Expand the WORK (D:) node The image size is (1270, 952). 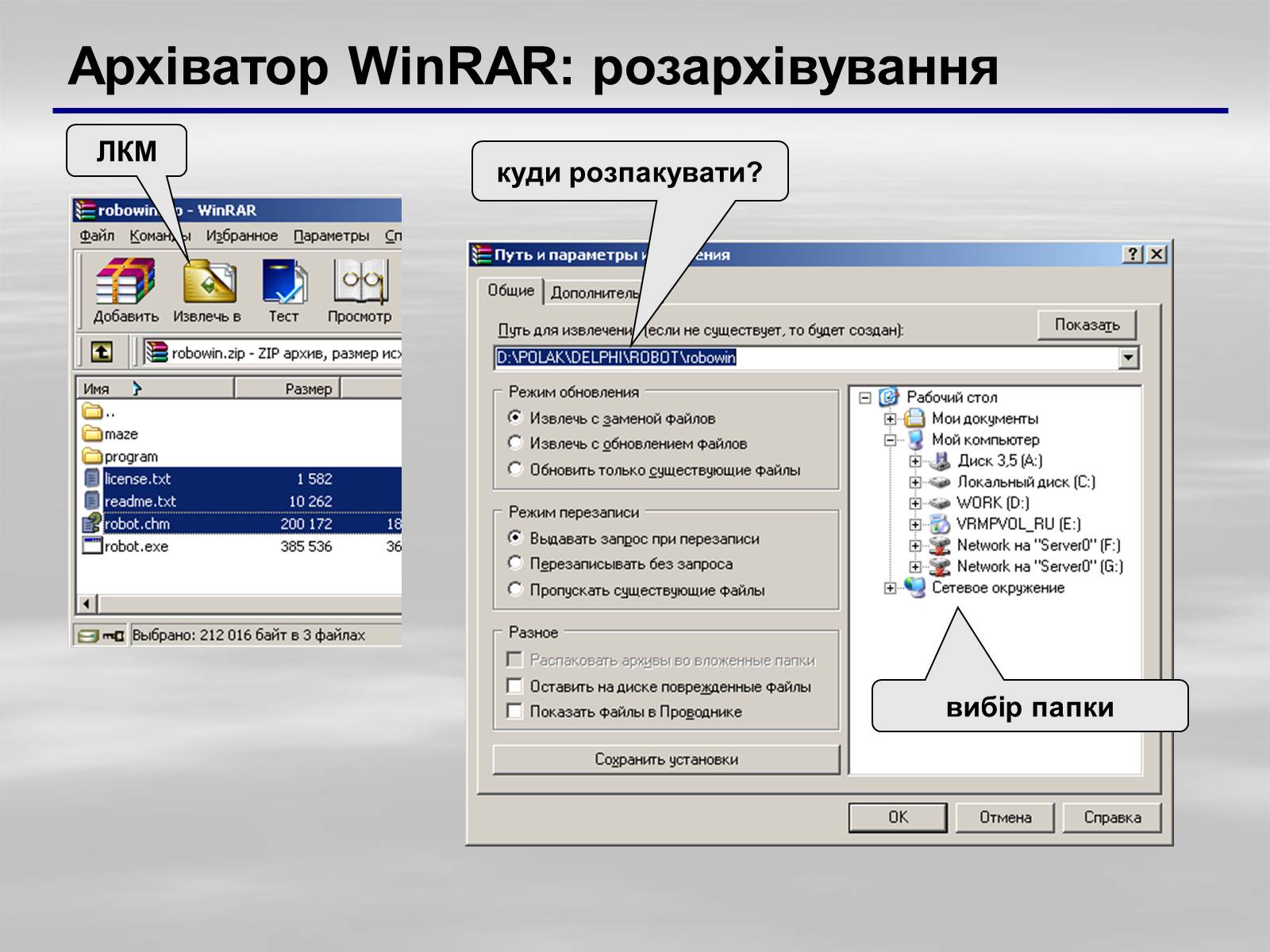pyautogui.click(x=915, y=503)
